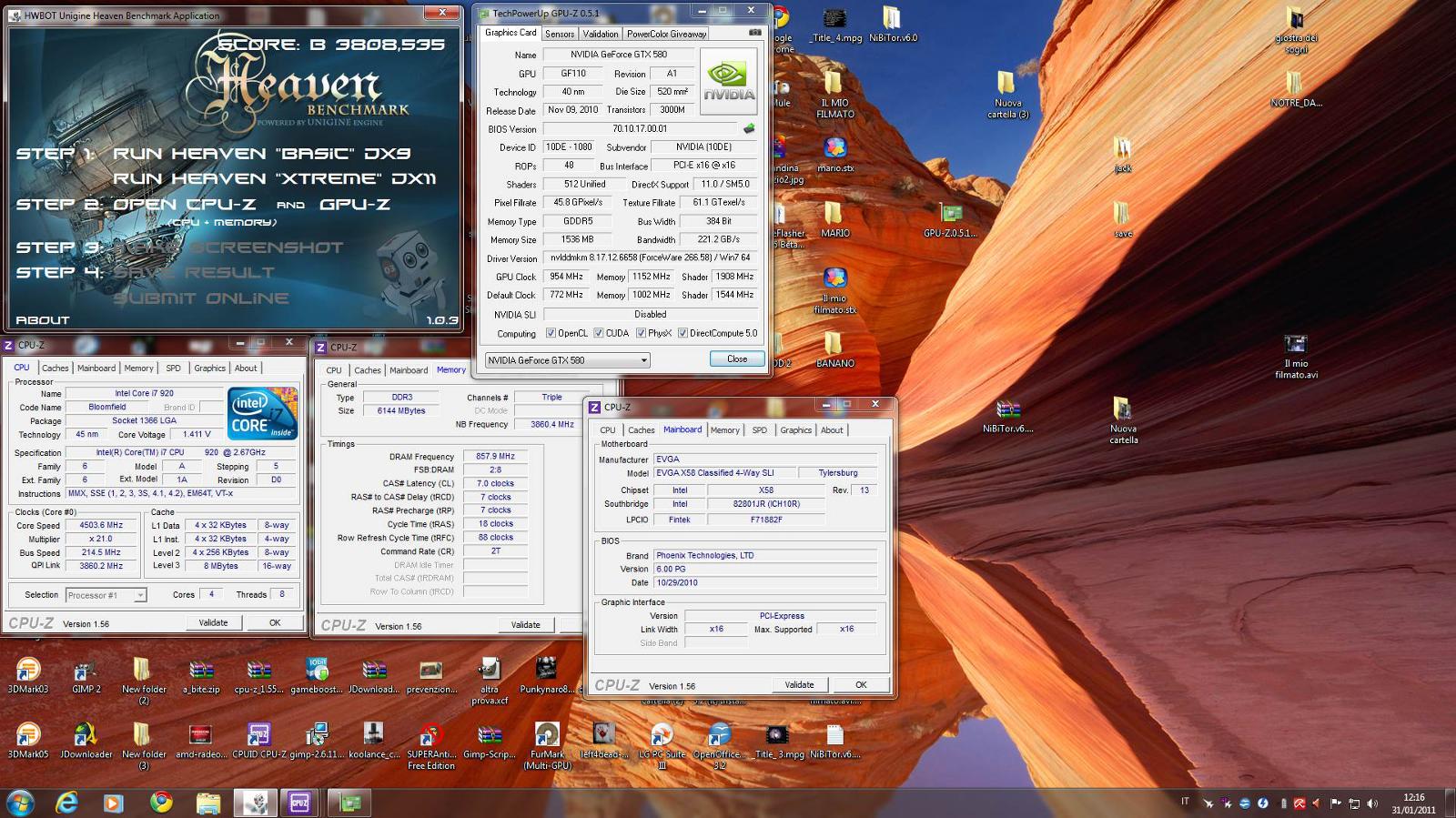The height and width of the screenshot is (818, 1456).
Task: Select the BANANO folder on desktop
Action: coord(834,349)
